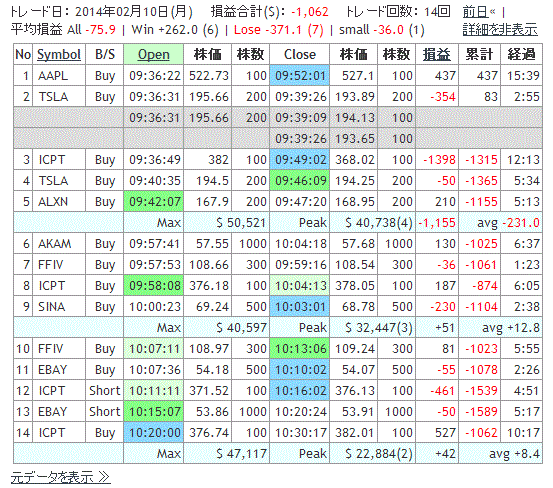Click the -461 loss value
This screenshot has width=553, height=488.
pos(443,390)
